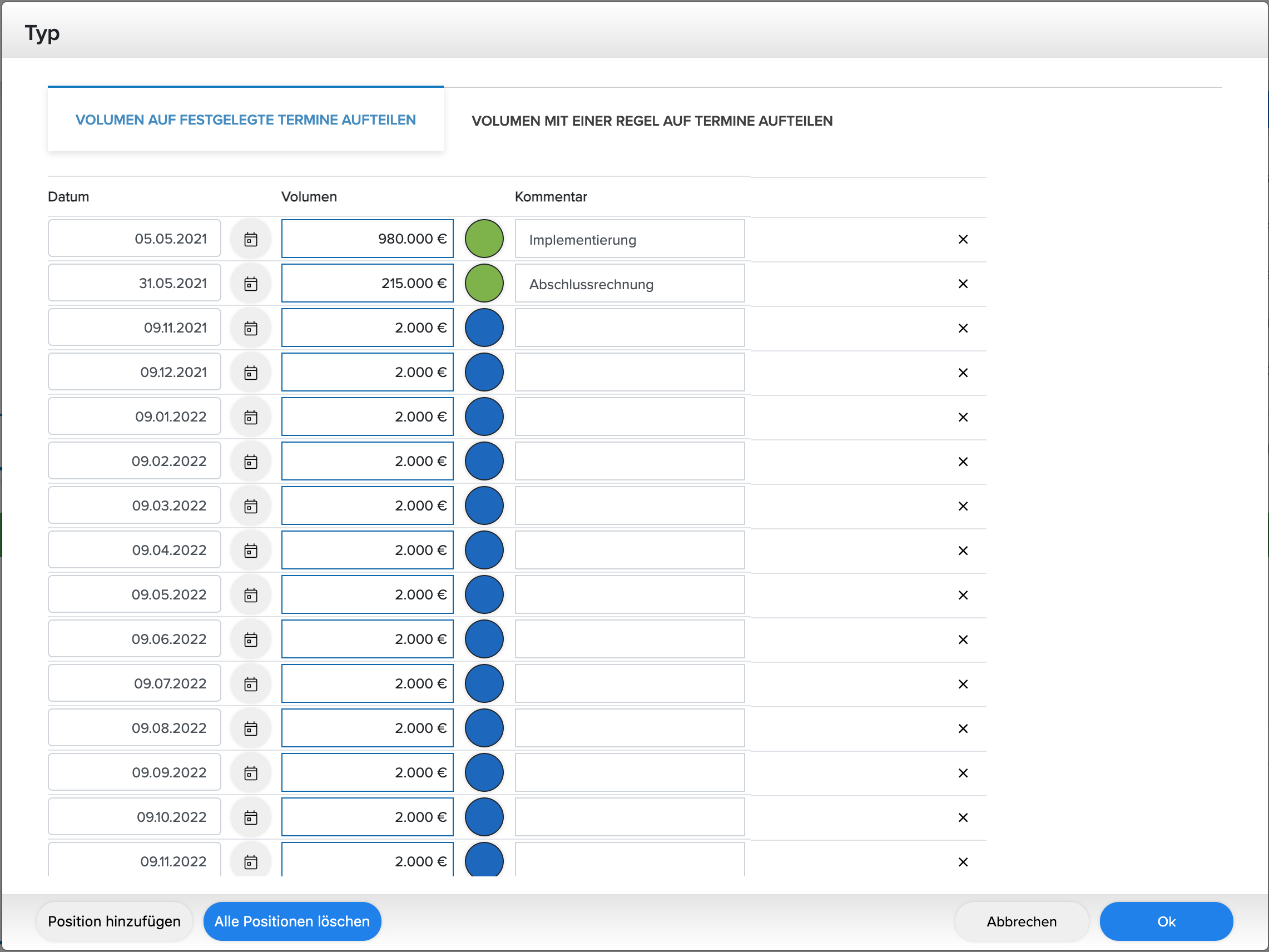The width and height of the screenshot is (1269, 952).
Task: Open calendar picker for 09.07.2022 row
Action: 251,683
